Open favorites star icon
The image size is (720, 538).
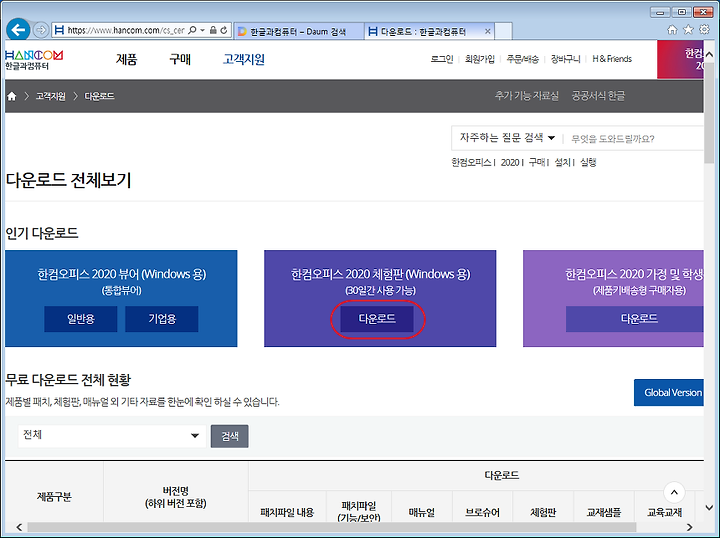(688, 30)
